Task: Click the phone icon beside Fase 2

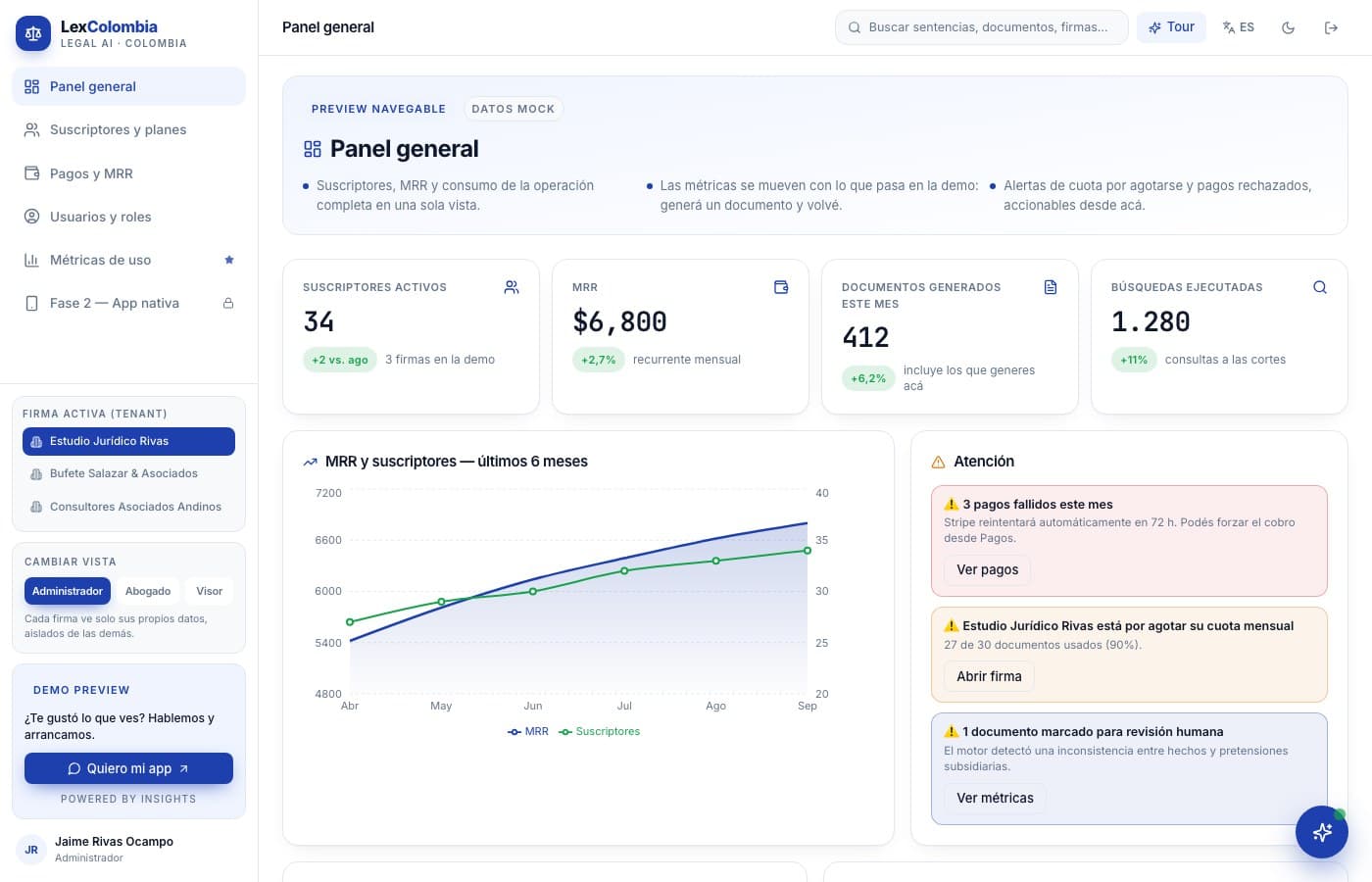Action: (x=31, y=303)
